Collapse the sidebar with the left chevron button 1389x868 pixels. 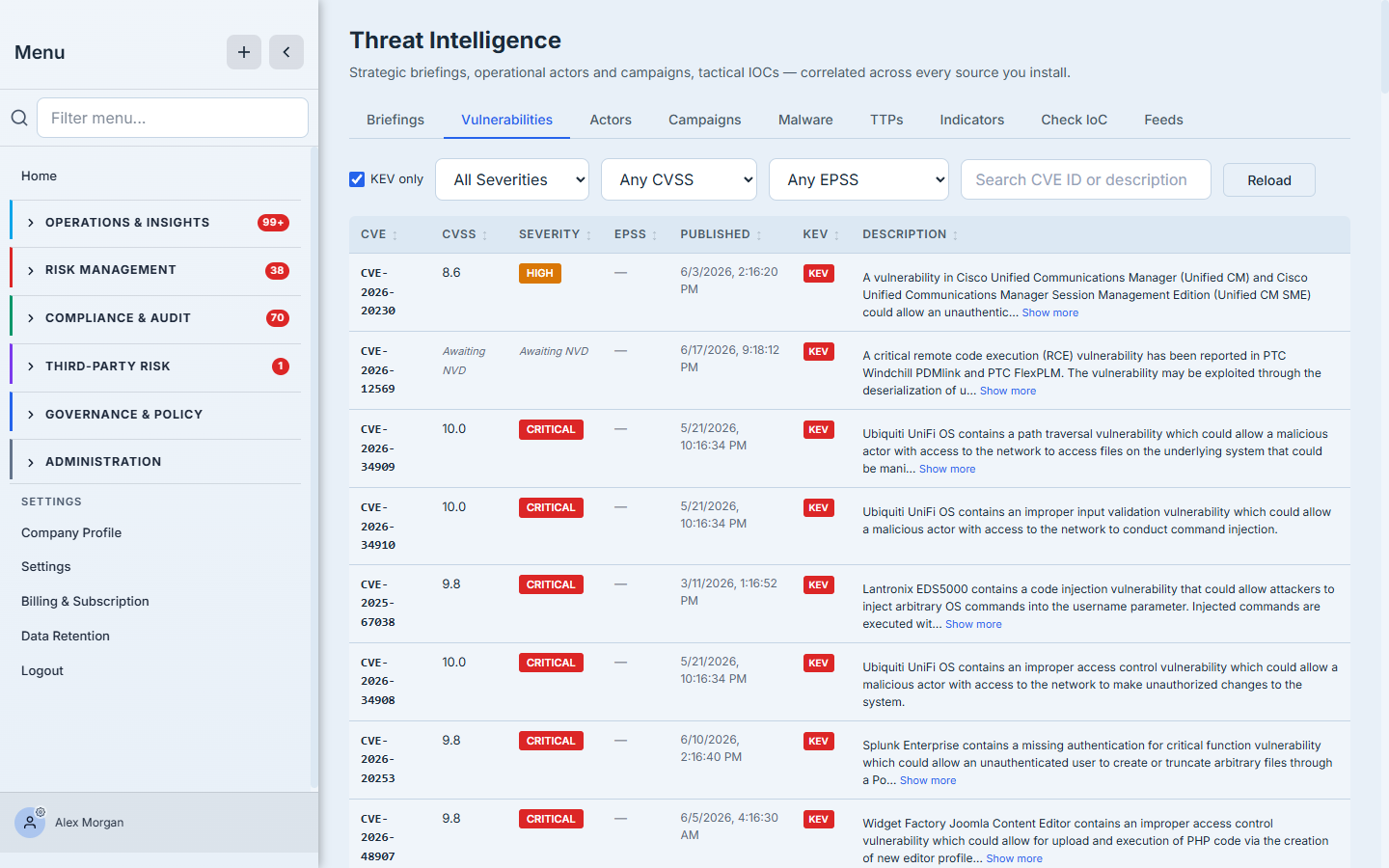pyautogui.click(x=286, y=52)
